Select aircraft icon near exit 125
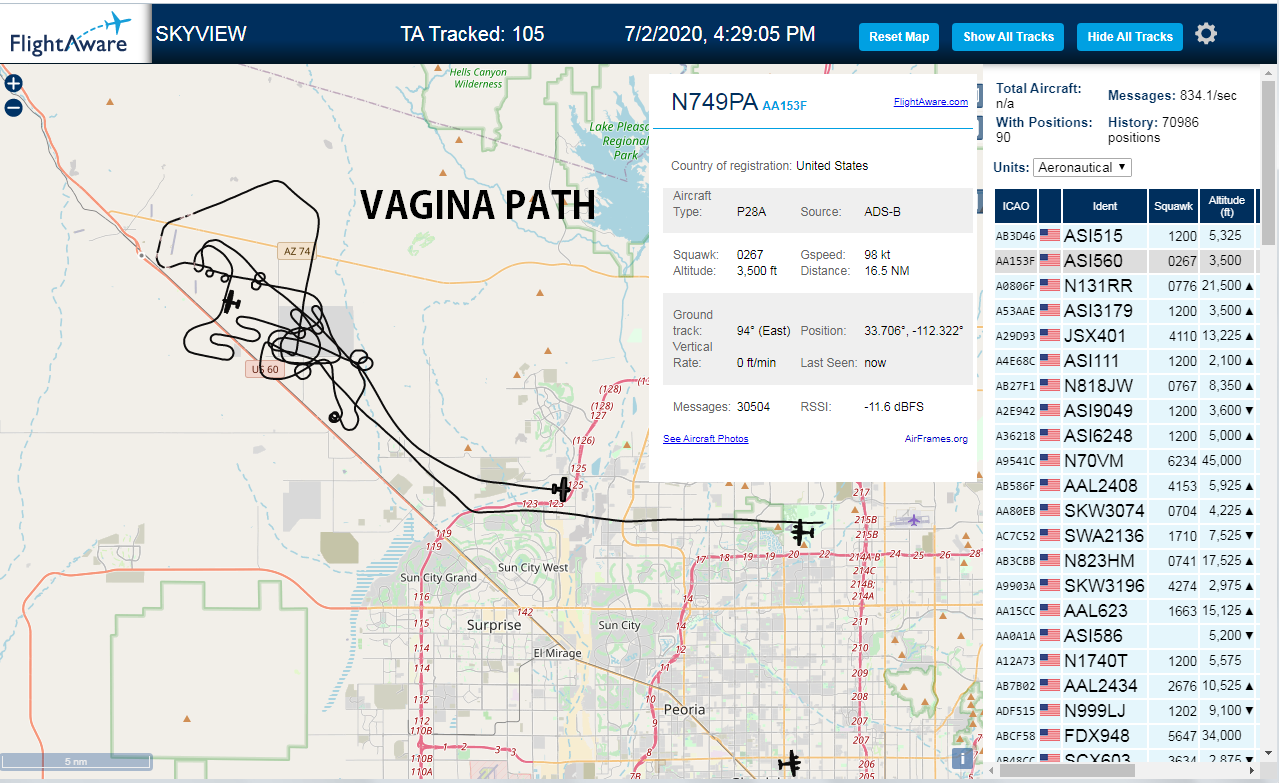The width and height of the screenshot is (1279, 783). click(562, 489)
